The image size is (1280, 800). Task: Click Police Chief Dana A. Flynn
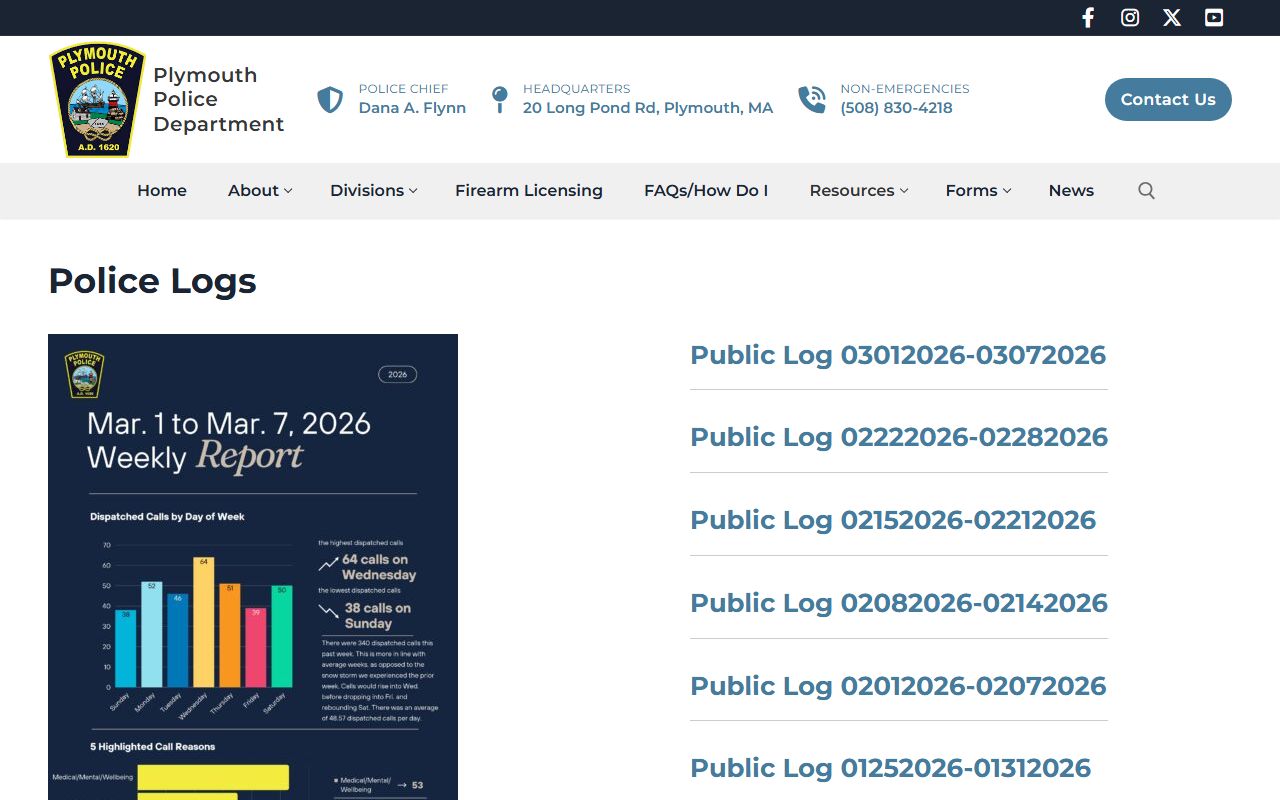tap(412, 108)
